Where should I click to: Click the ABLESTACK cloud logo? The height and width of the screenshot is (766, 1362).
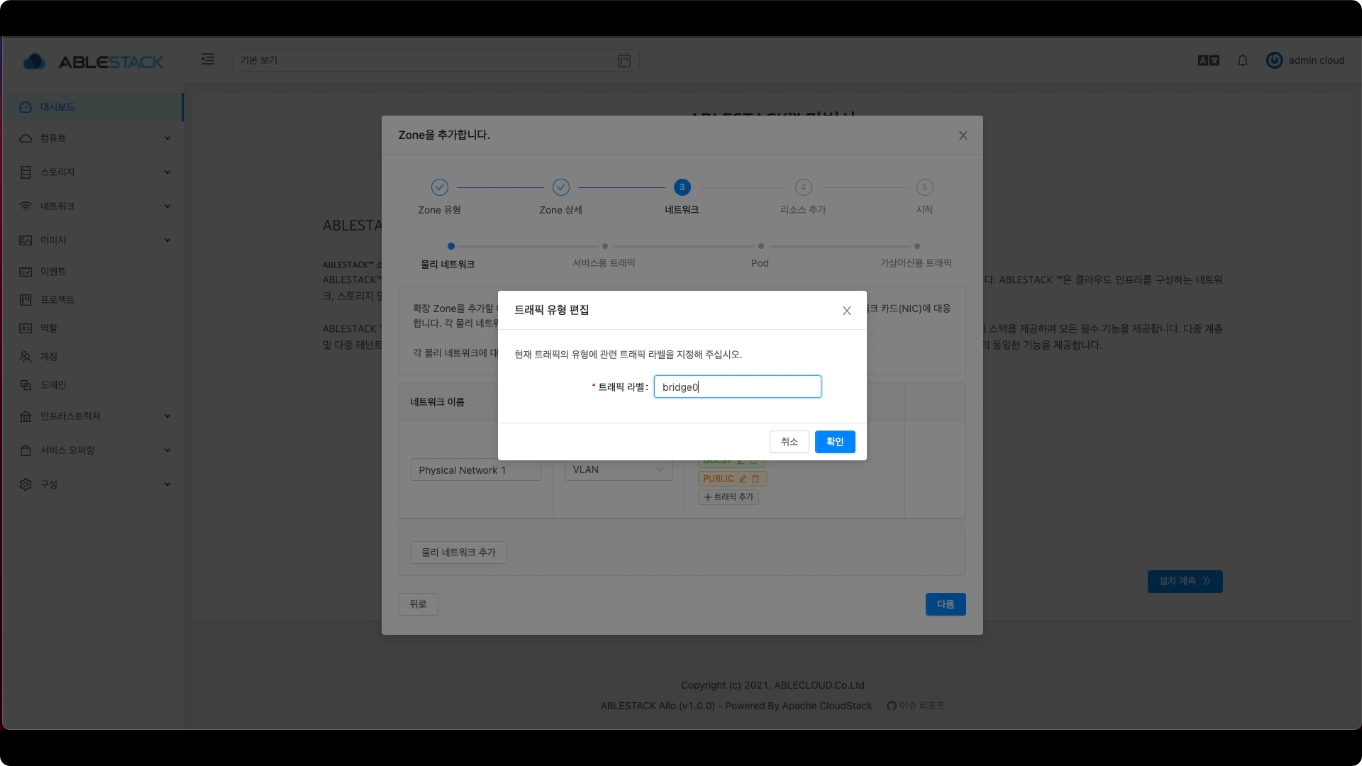pyautogui.click(x=35, y=62)
